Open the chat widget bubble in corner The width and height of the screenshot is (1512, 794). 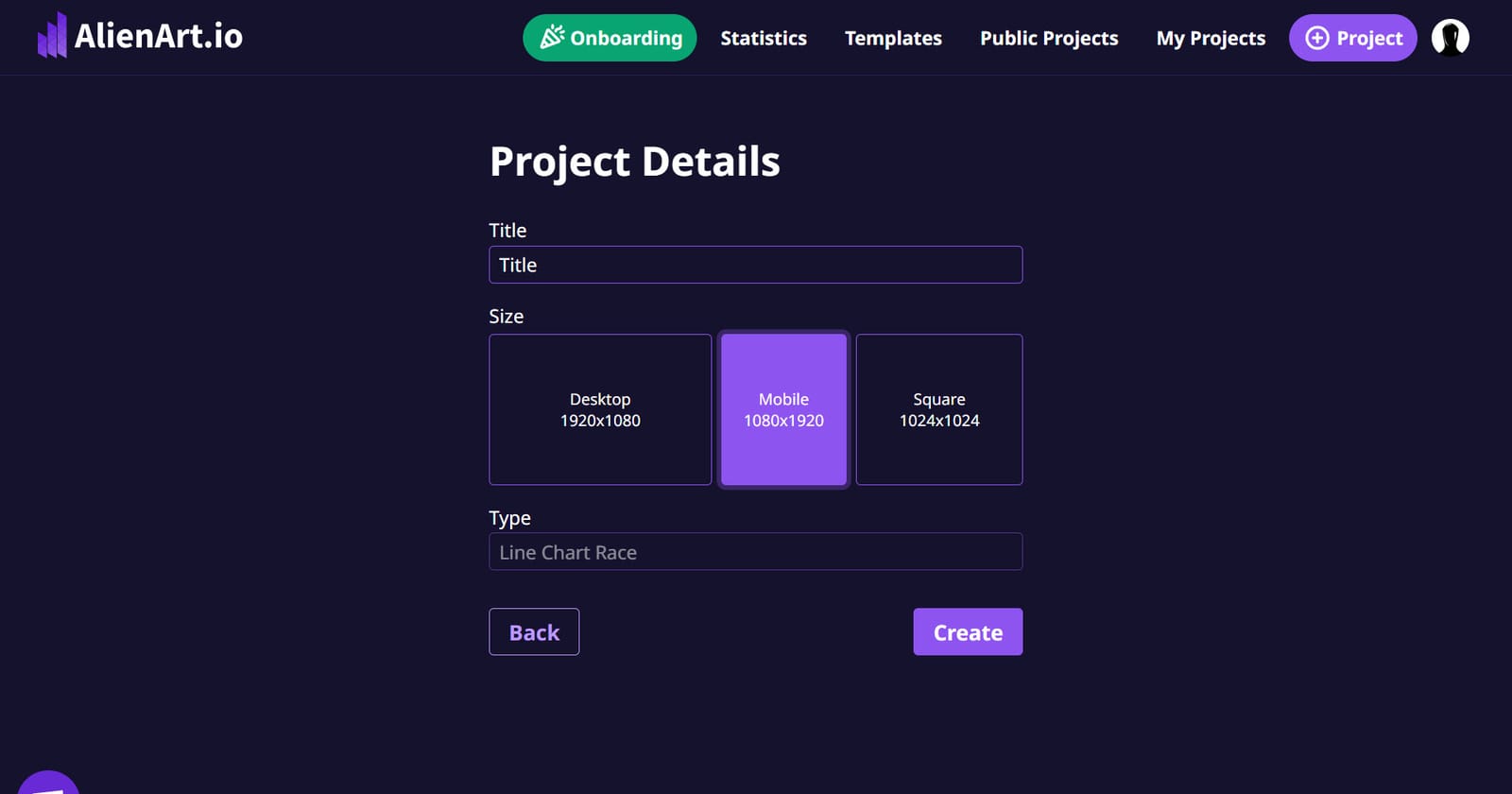click(47, 784)
